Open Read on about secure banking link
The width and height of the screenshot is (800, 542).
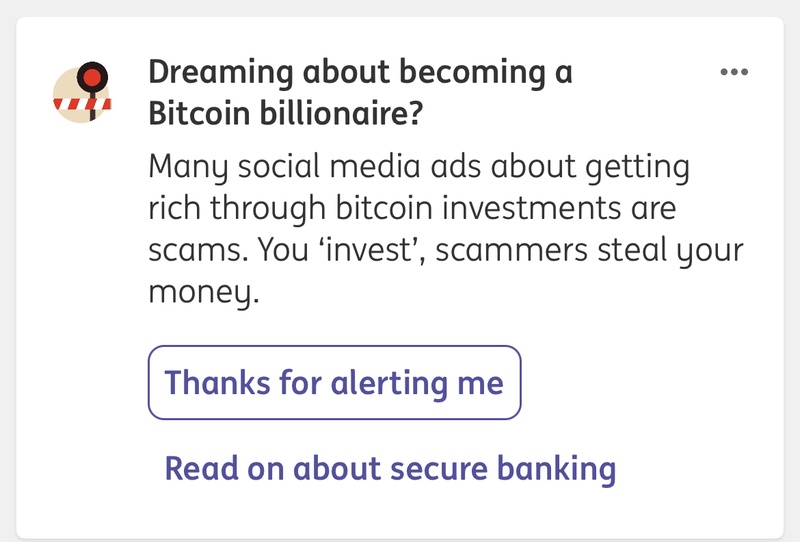tap(389, 467)
